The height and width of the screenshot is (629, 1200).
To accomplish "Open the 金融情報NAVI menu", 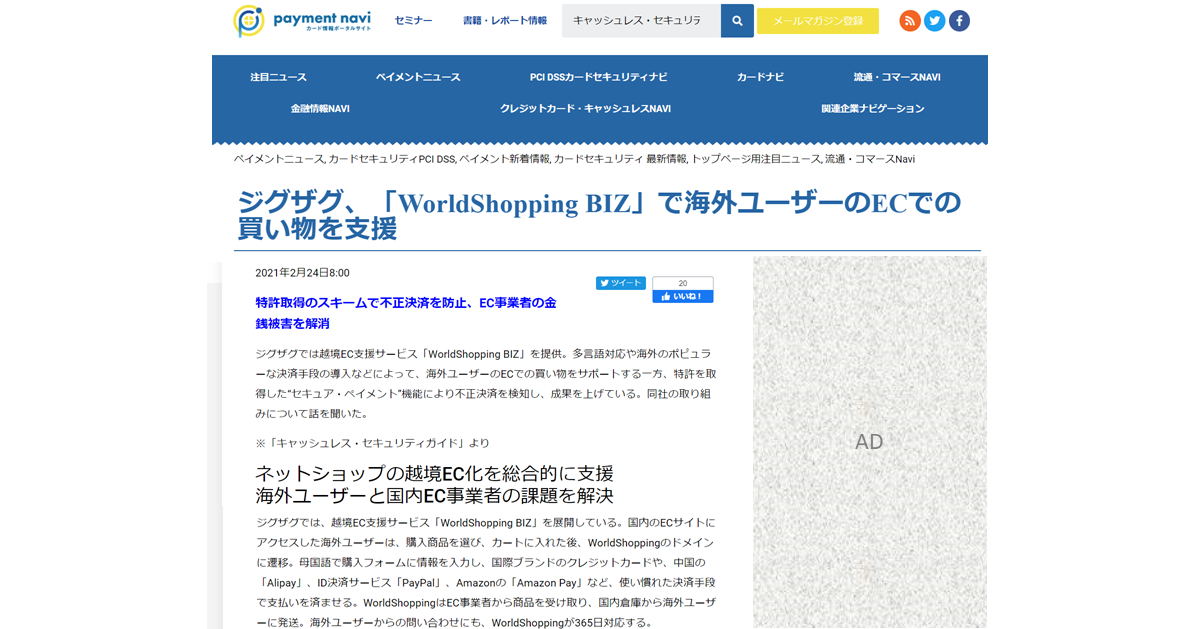I will [x=320, y=108].
